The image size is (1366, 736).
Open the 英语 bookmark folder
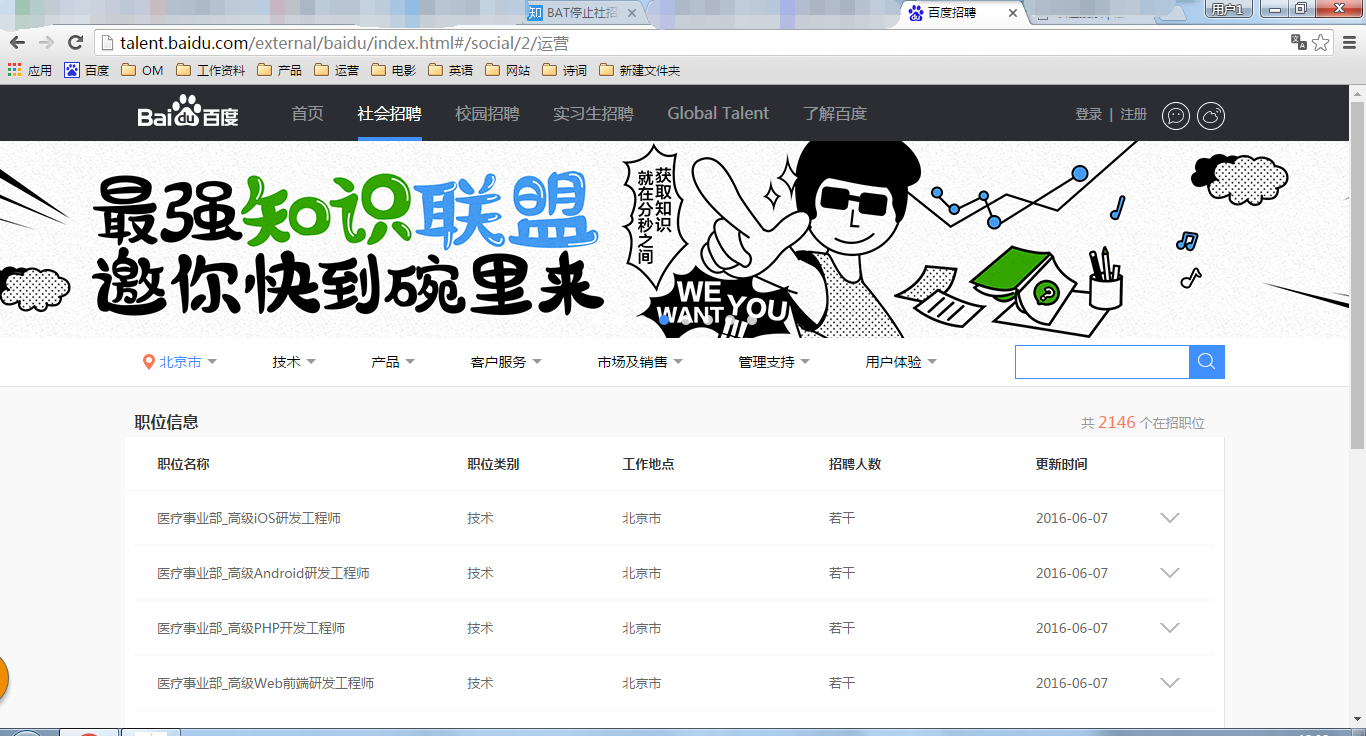450,70
